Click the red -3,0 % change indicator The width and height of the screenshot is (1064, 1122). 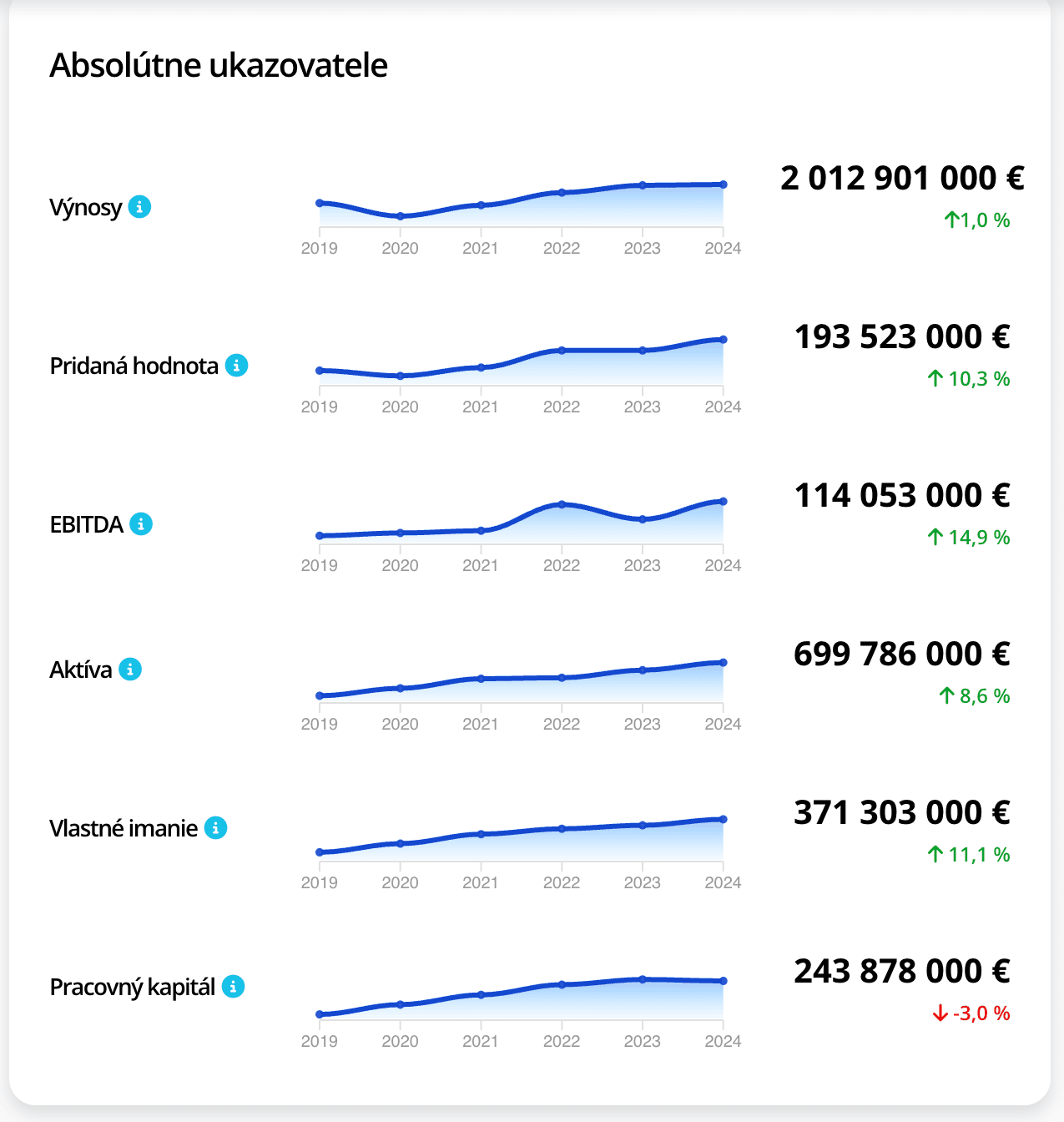pos(971,1013)
